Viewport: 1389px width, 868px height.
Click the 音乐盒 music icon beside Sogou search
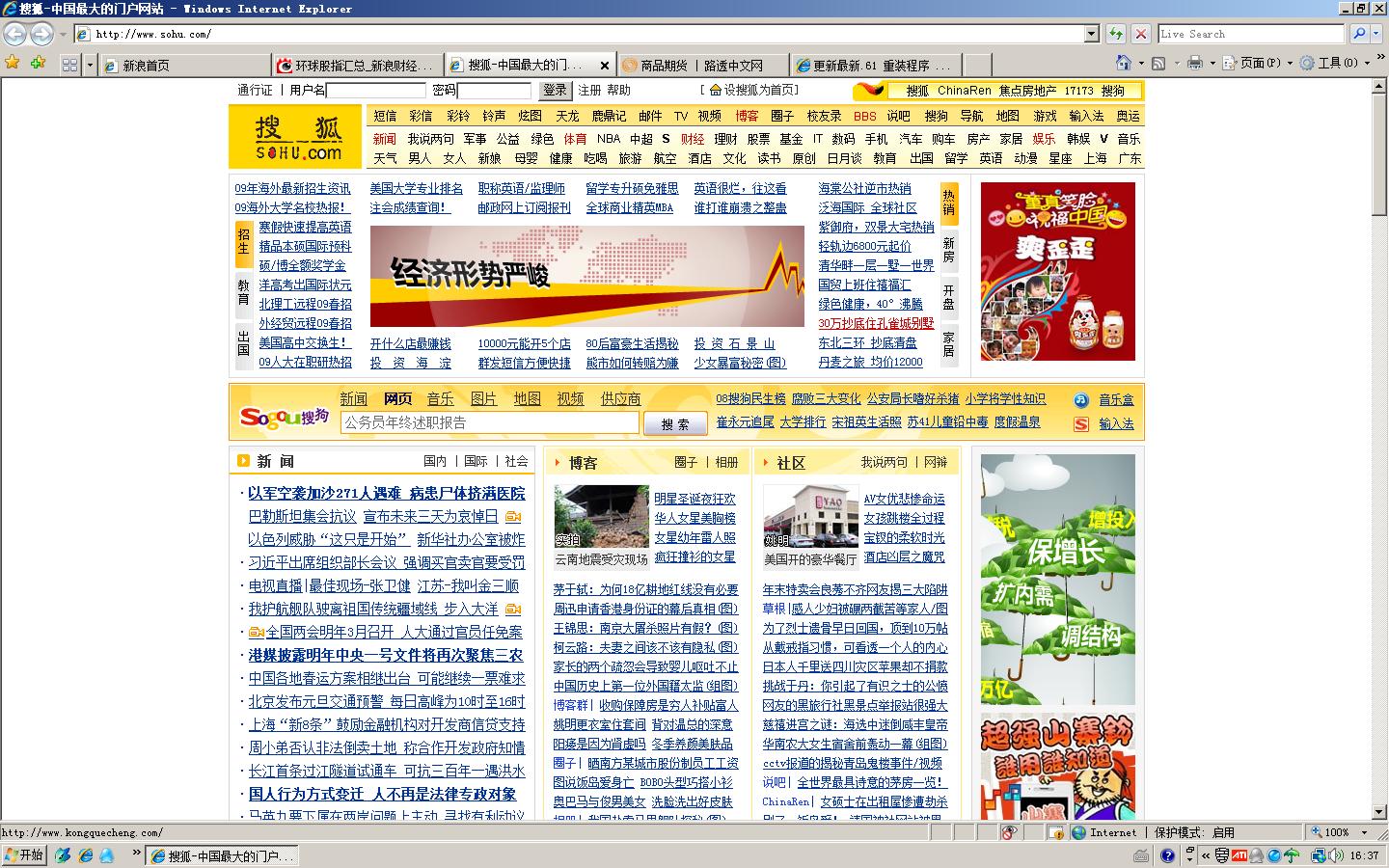[1081, 399]
